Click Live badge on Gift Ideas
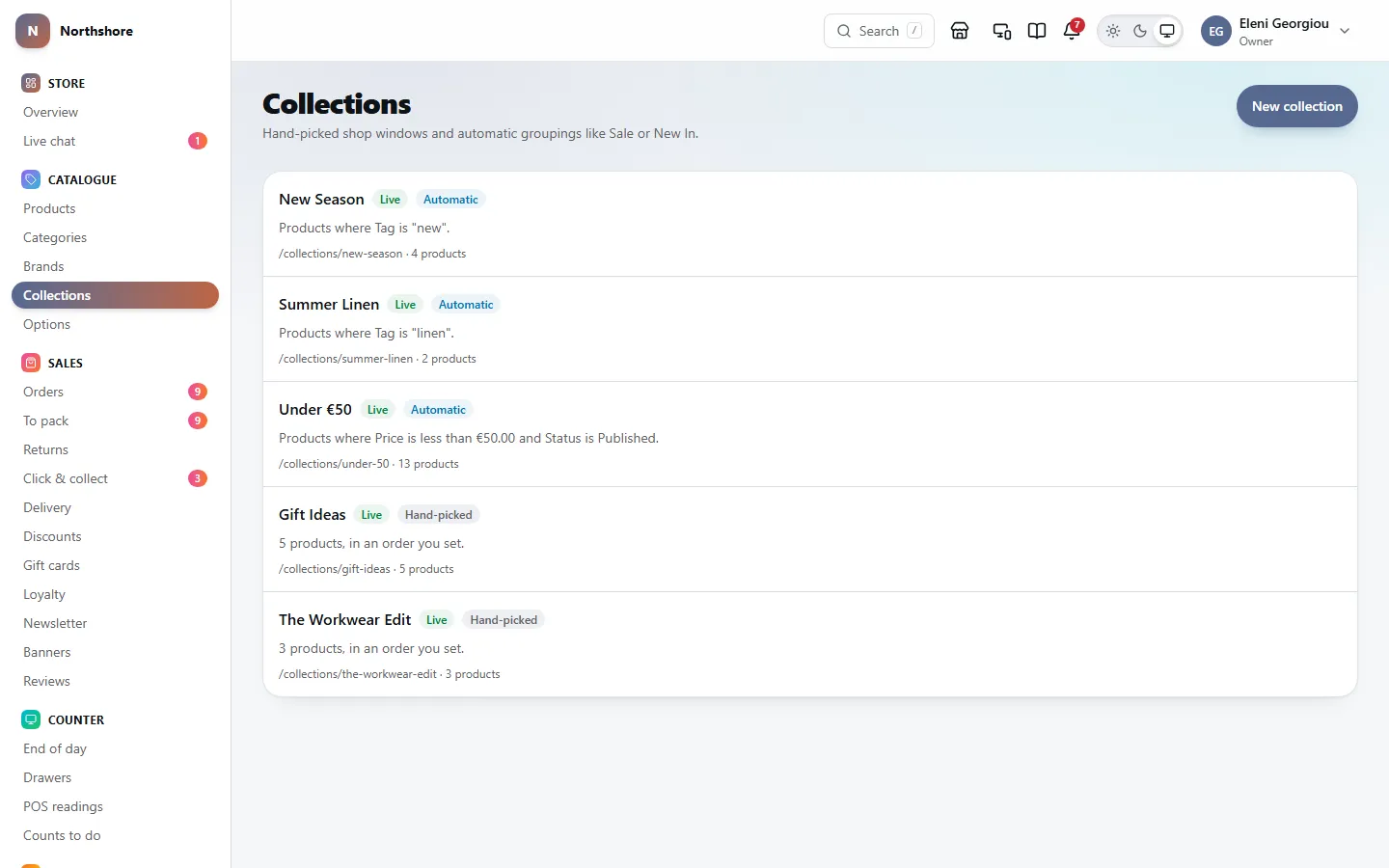1389x868 pixels. coord(371,515)
